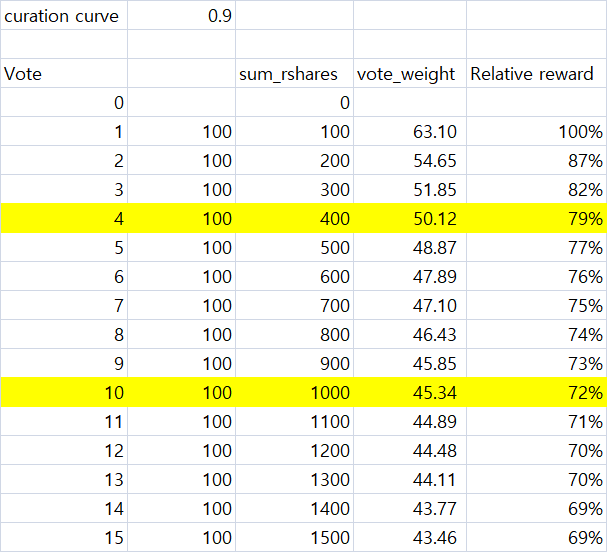
Task: Select the 'Relative reward' header cell
Action: 537,74
